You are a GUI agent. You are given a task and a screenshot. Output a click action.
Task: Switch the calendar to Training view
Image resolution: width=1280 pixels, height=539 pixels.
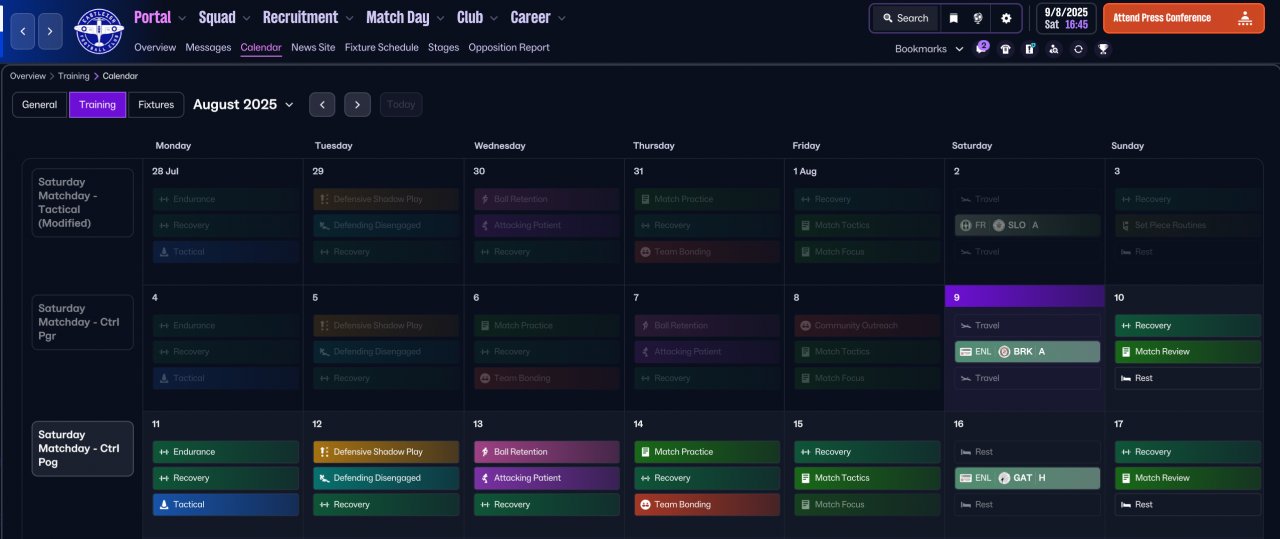98,104
